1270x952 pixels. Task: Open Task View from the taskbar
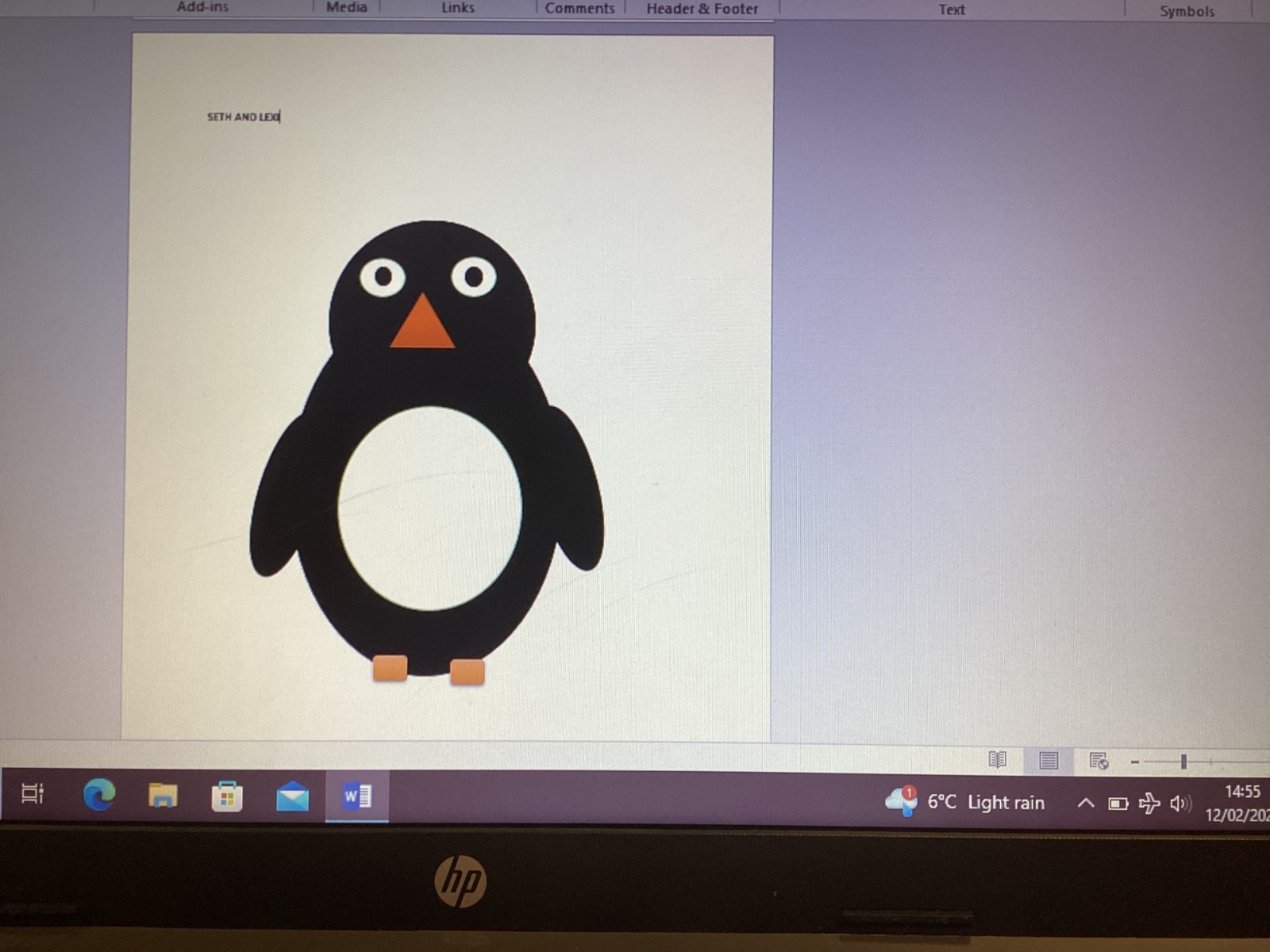pos(33,793)
